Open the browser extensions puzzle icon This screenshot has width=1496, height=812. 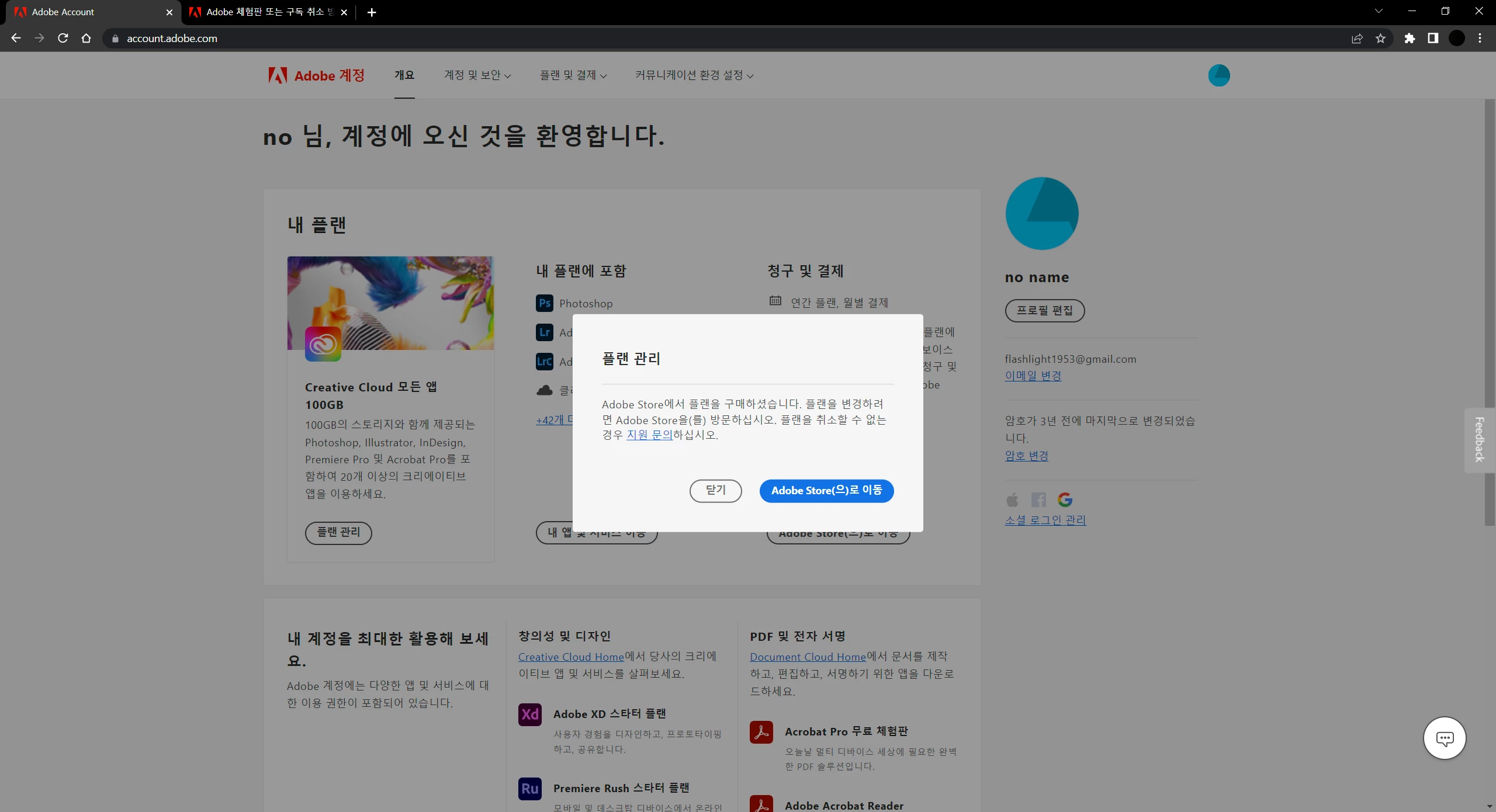coord(1410,39)
